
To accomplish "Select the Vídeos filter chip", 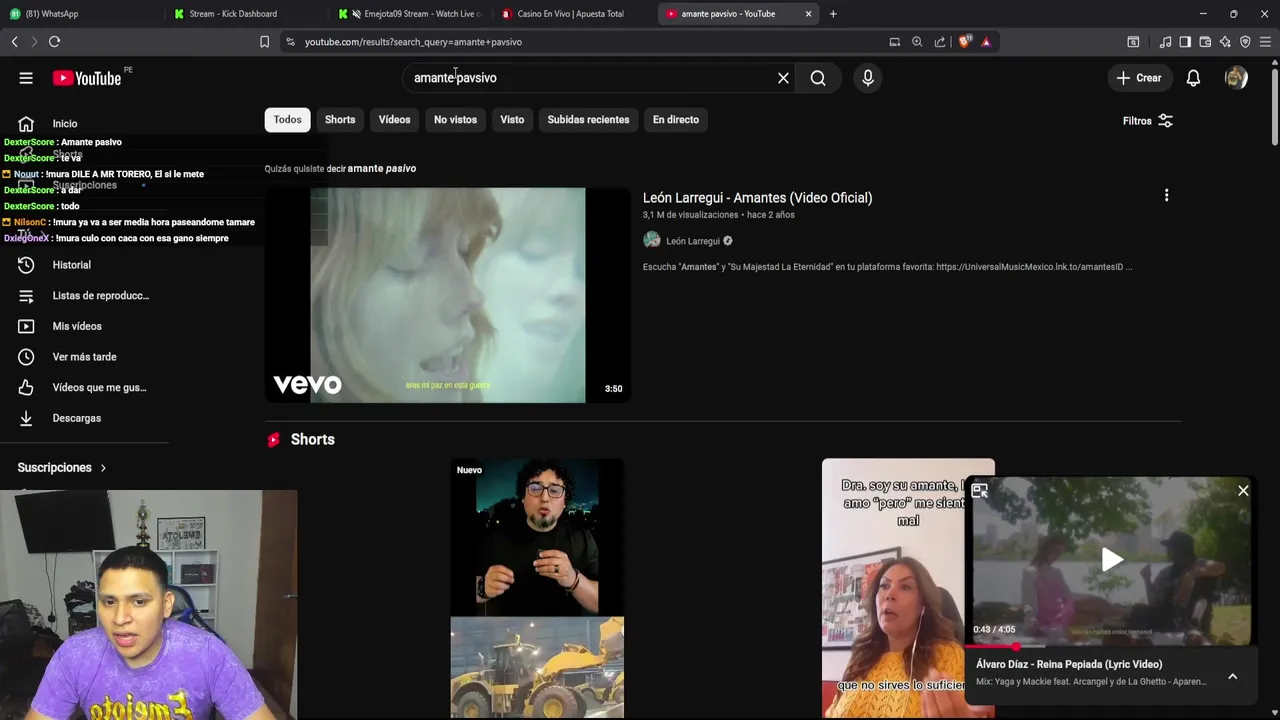I will (394, 120).
